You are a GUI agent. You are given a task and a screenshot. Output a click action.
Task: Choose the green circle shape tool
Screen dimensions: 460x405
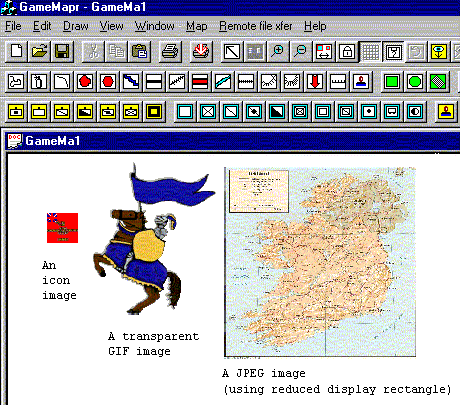pyautogui.click(x=415, y=82)
